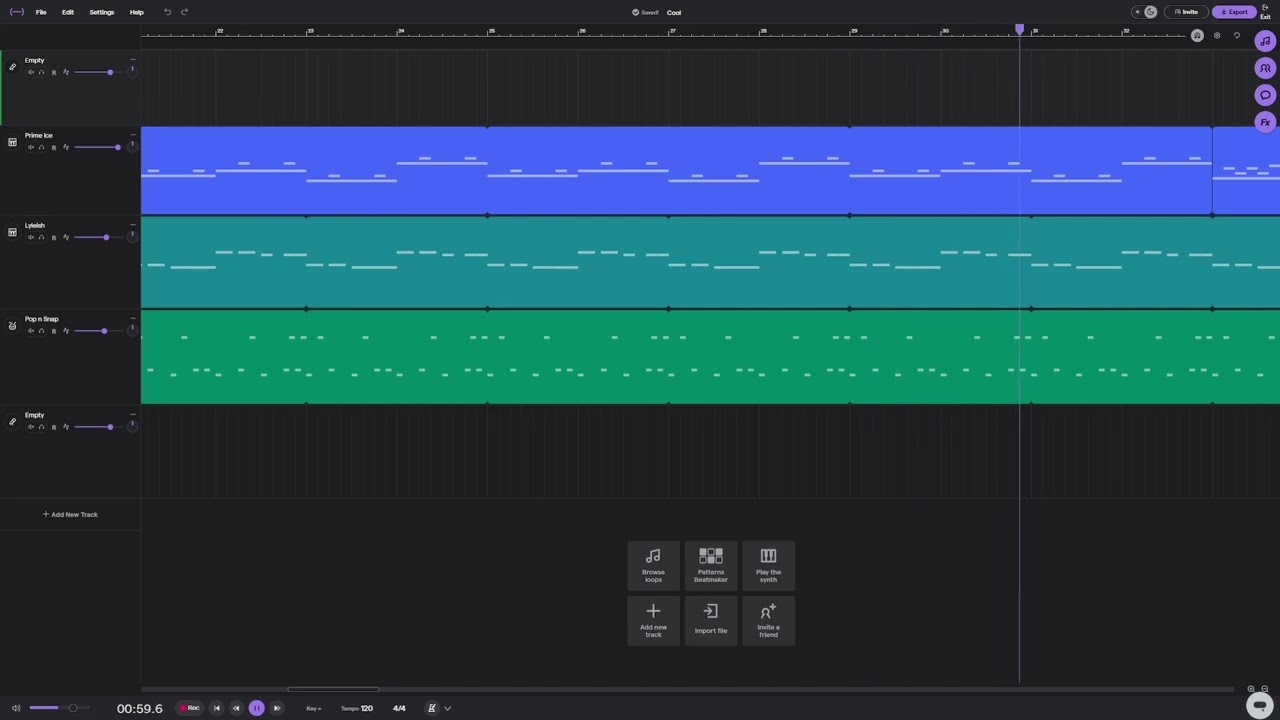
Task: Skip to beginning of song
Action: point(217,708)
